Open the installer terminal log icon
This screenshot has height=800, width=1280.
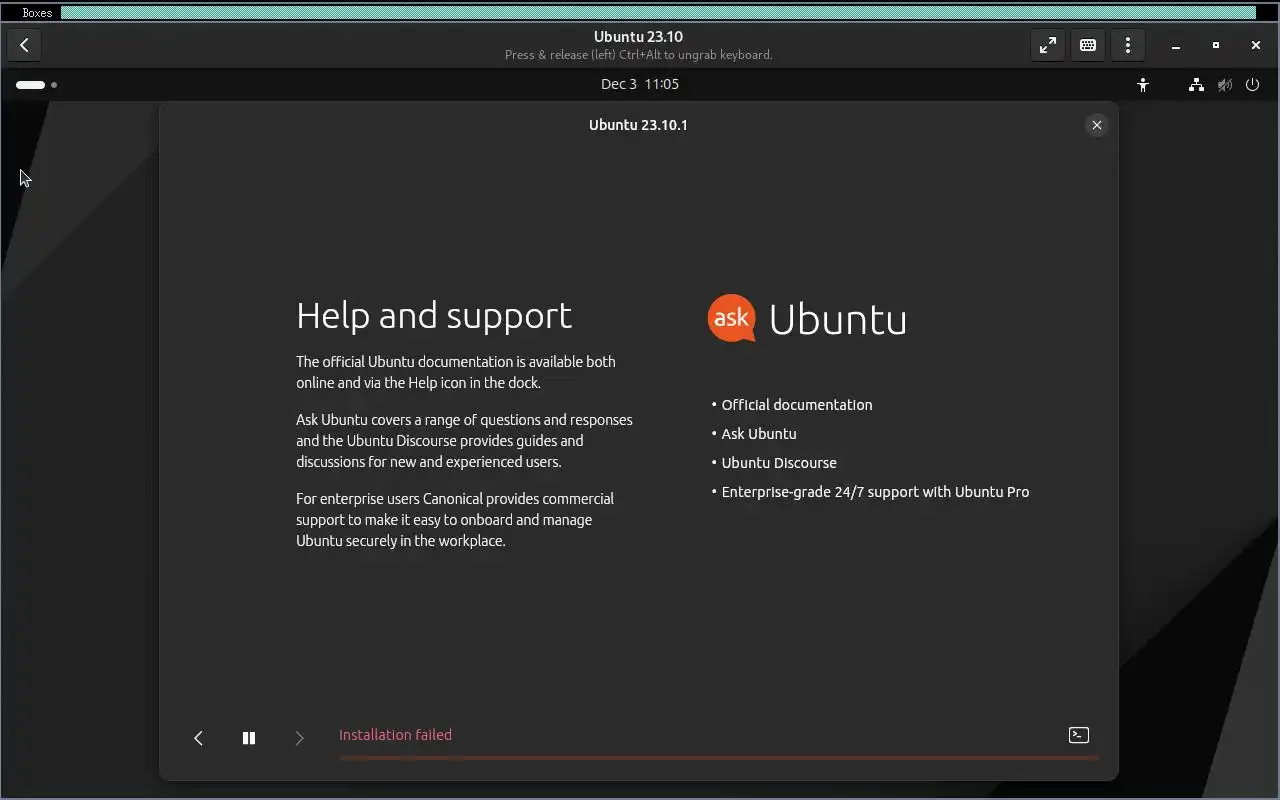tap(1079, 735)
